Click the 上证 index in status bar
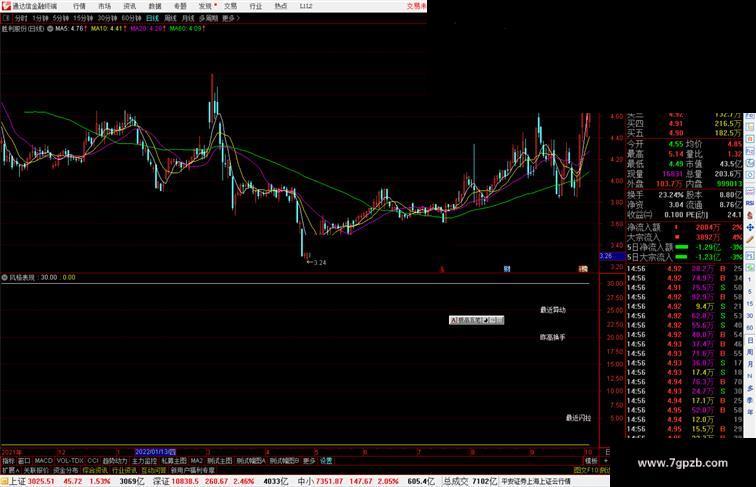Viewport: 756px width, 487px height. pos(17,481)
